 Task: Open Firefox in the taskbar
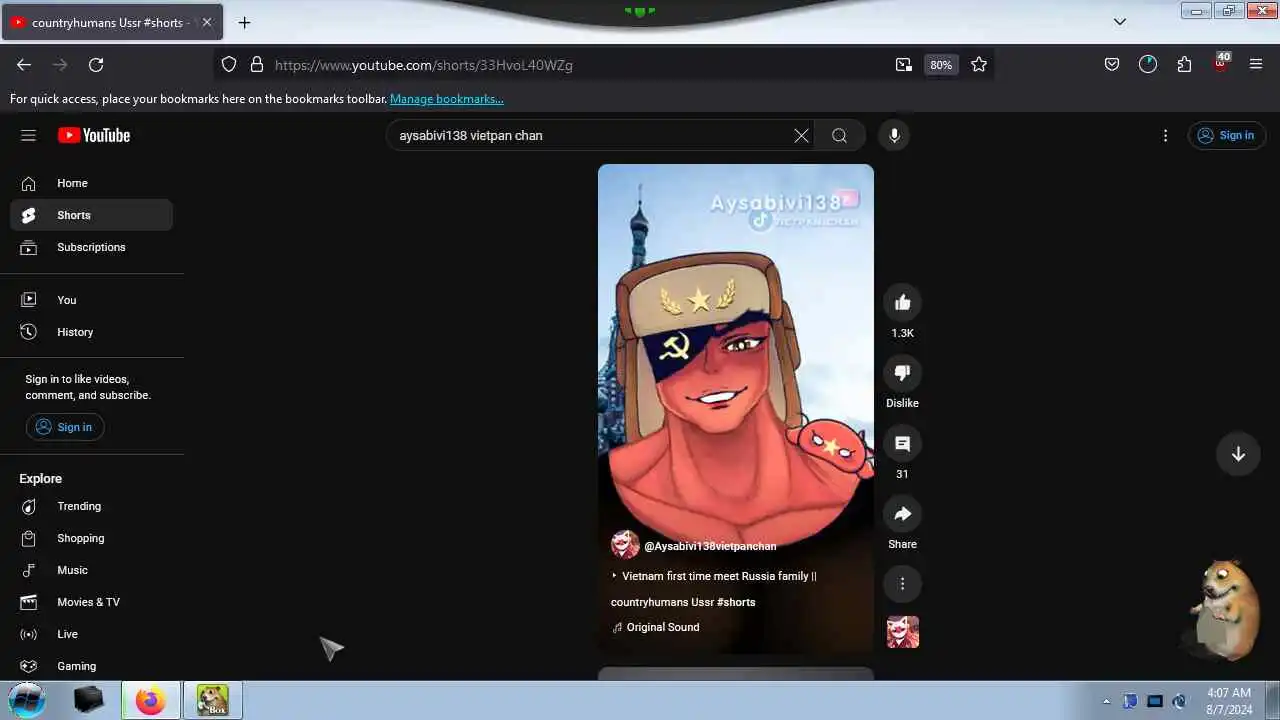[x=151, y=700]
